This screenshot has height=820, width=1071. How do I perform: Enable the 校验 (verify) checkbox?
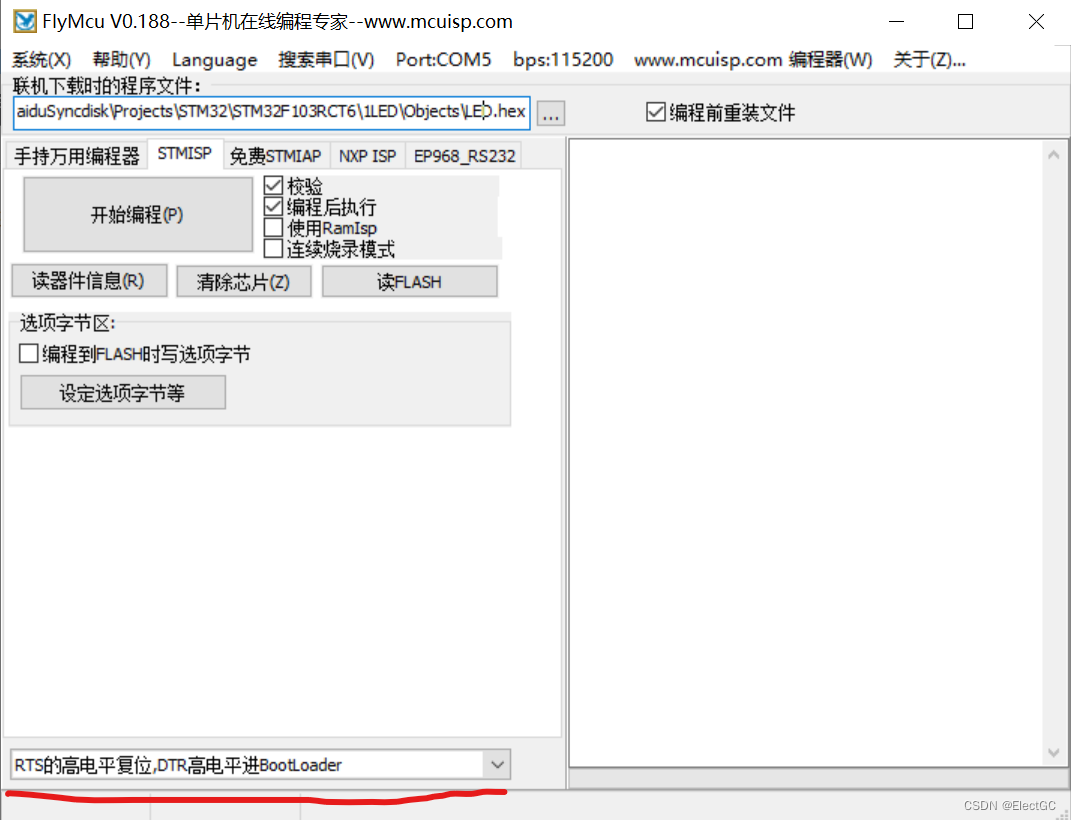coord(273,185)
